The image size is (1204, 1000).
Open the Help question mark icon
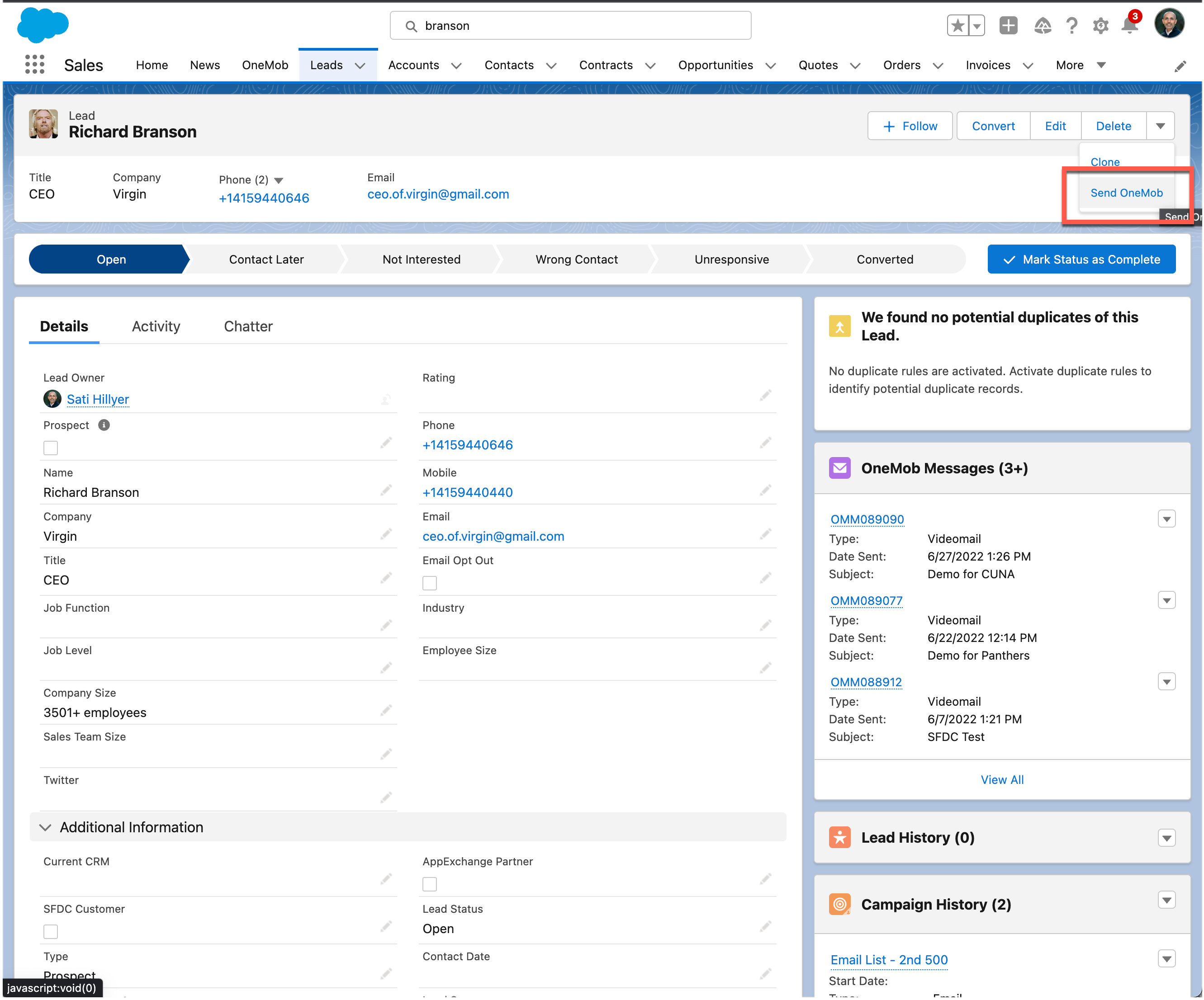pos(1071,25)
